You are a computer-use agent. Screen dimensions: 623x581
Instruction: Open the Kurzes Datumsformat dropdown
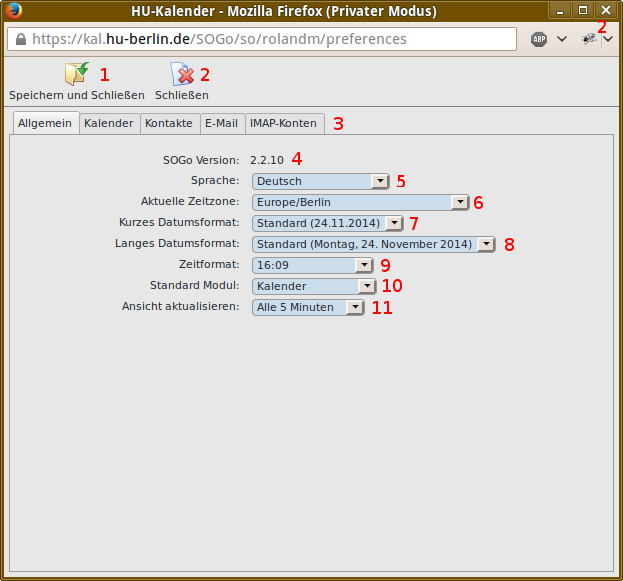[x=328, y=223]
